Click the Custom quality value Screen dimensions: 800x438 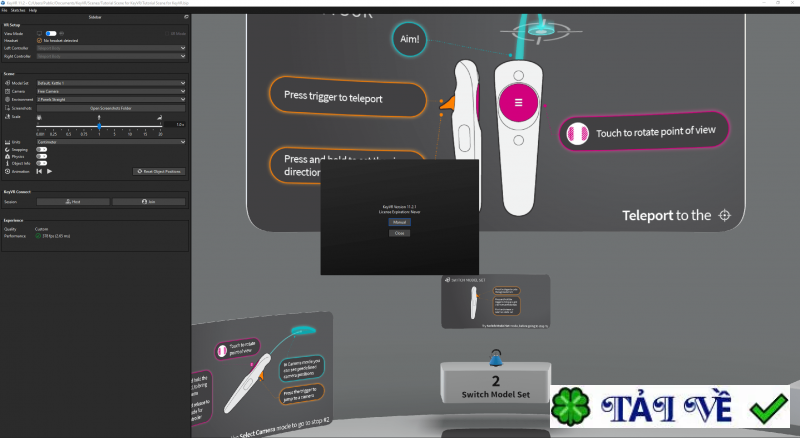click(41, 229)
